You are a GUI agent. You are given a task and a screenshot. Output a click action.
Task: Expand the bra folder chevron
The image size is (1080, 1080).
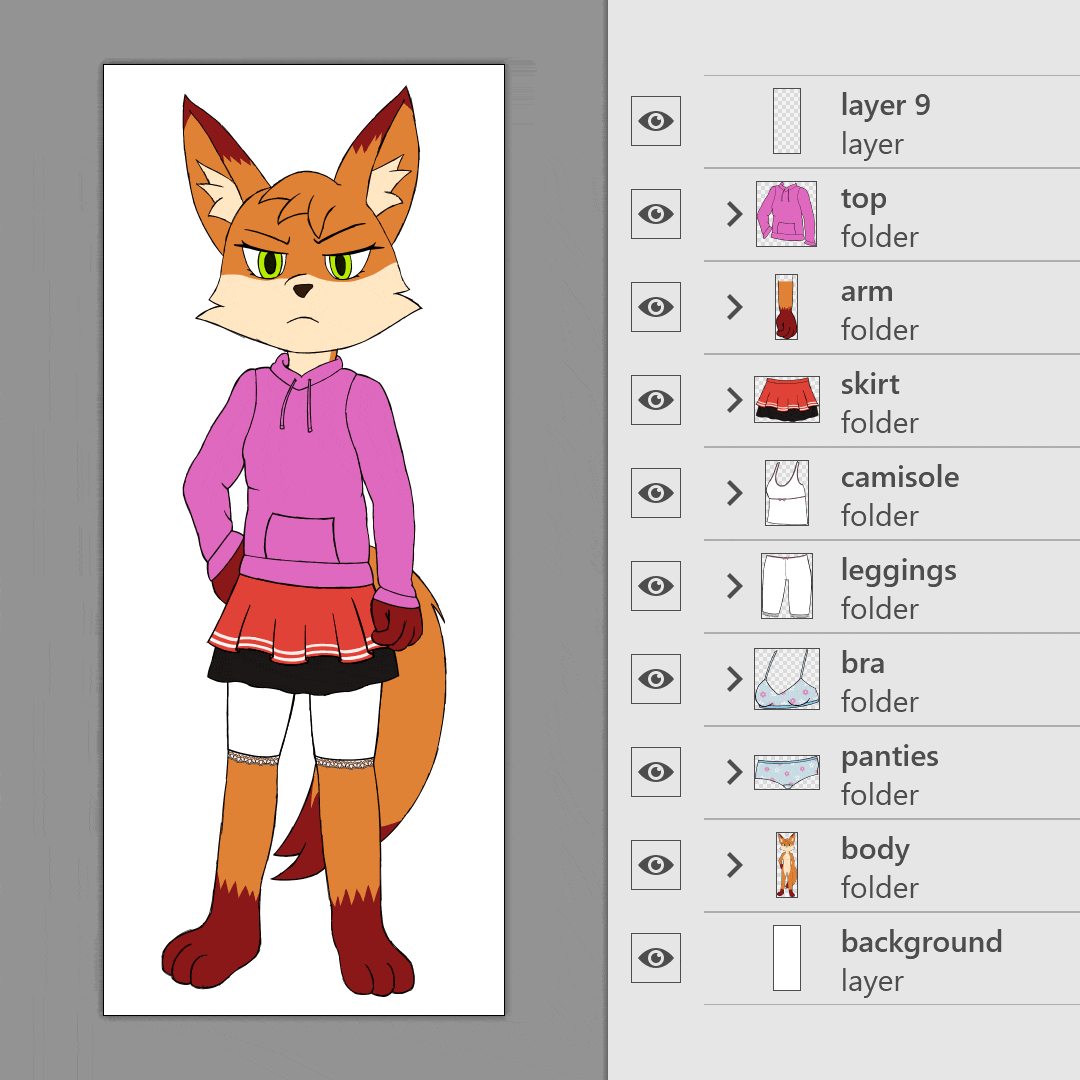(x=734, y=679)
